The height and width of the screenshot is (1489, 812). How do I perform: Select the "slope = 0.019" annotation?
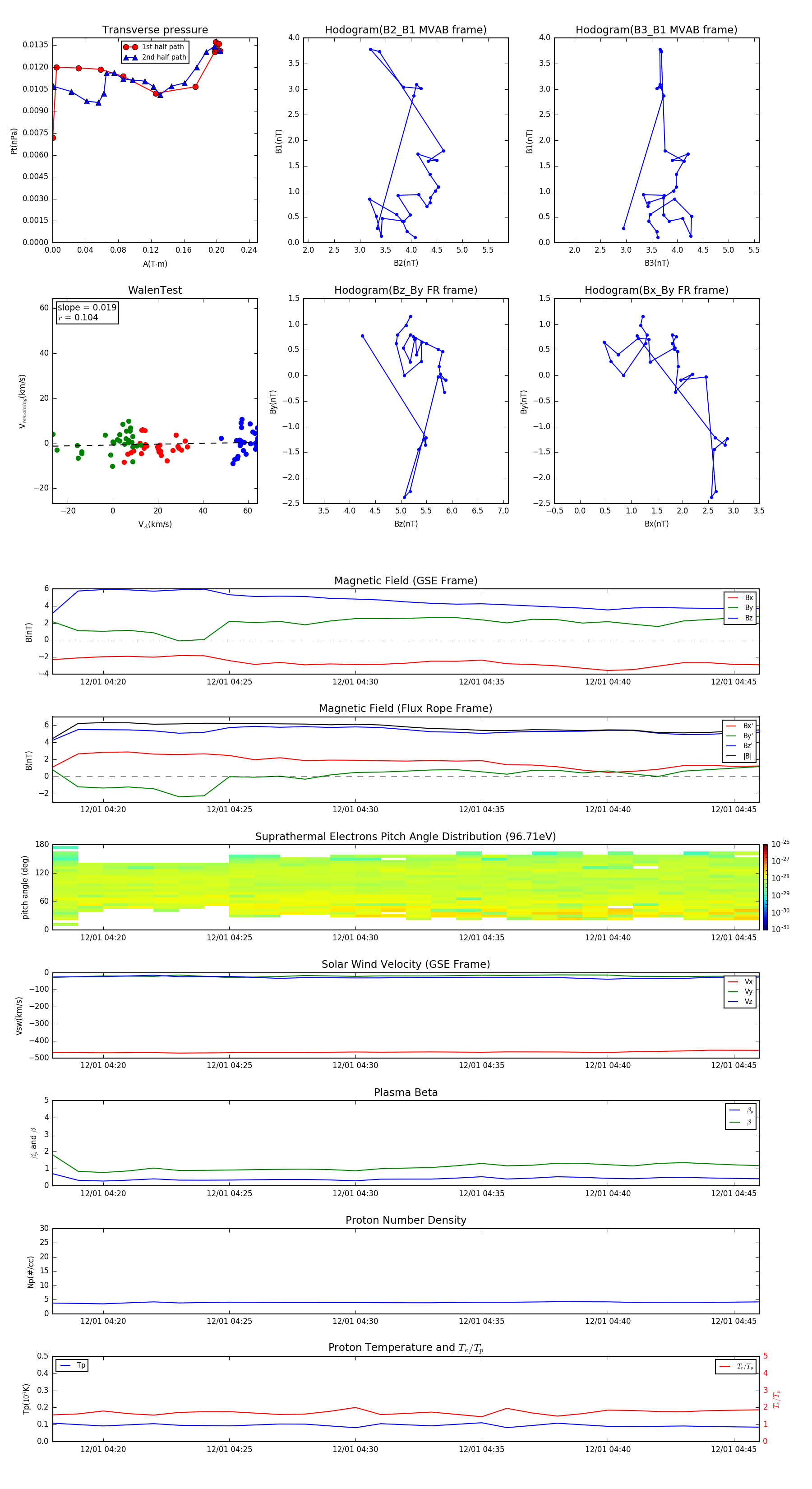click(87, 308)
